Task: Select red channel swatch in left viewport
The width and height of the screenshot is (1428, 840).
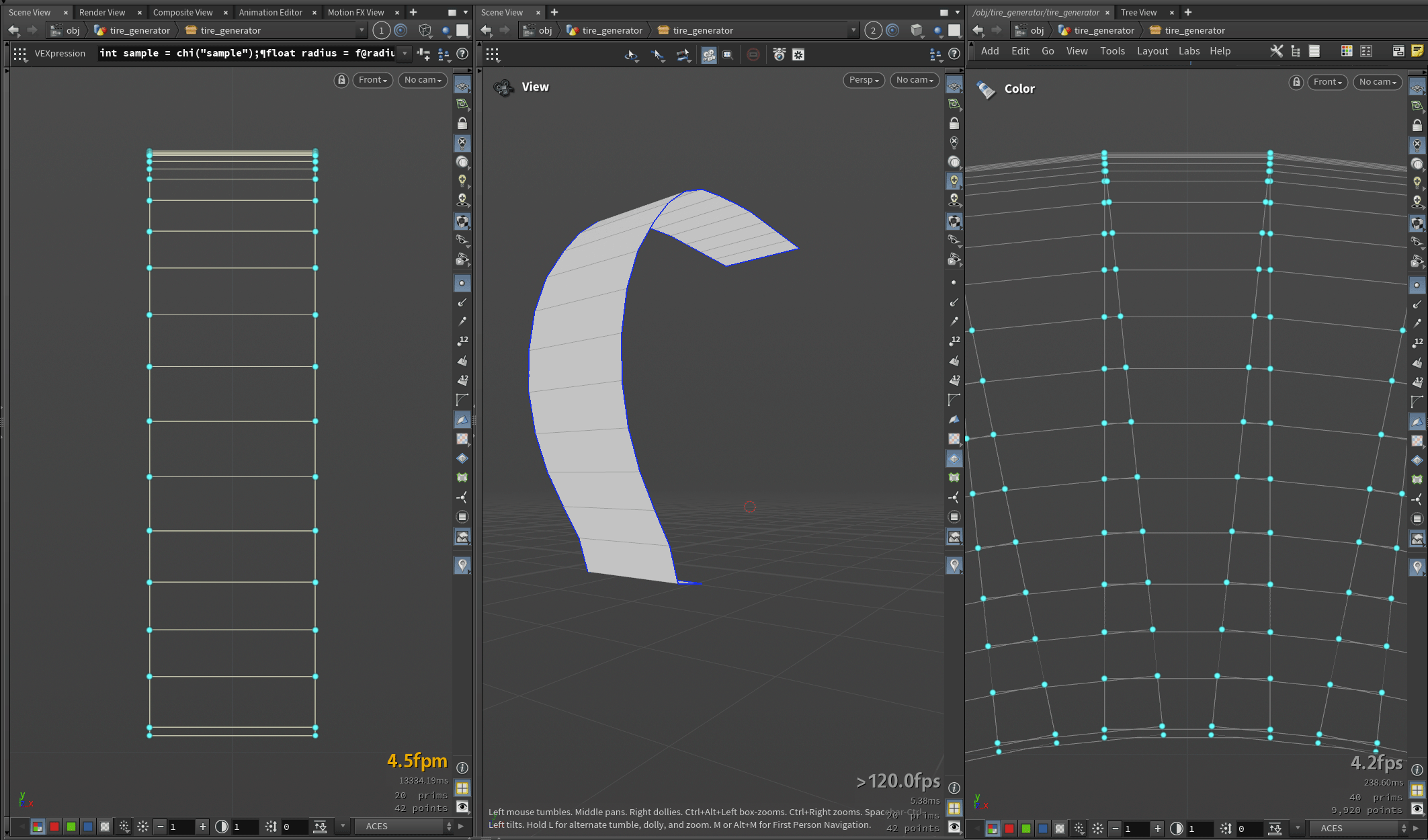Action: pos(54,827)
